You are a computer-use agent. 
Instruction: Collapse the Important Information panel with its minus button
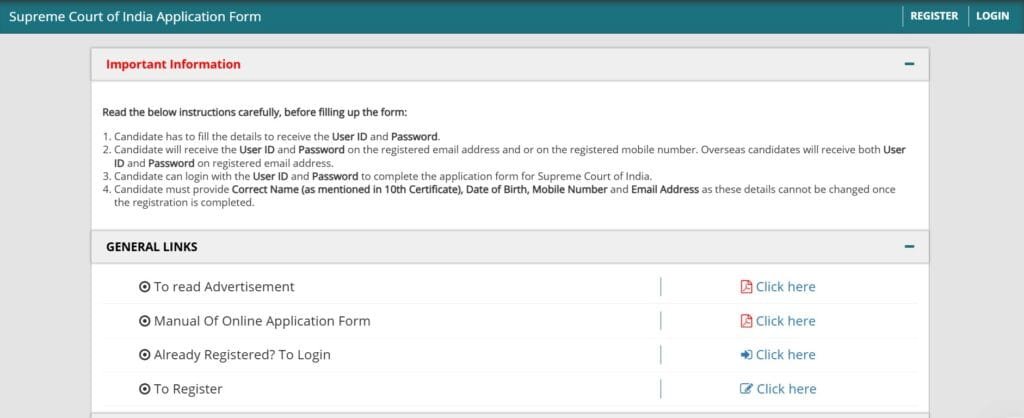pos(909,64)
